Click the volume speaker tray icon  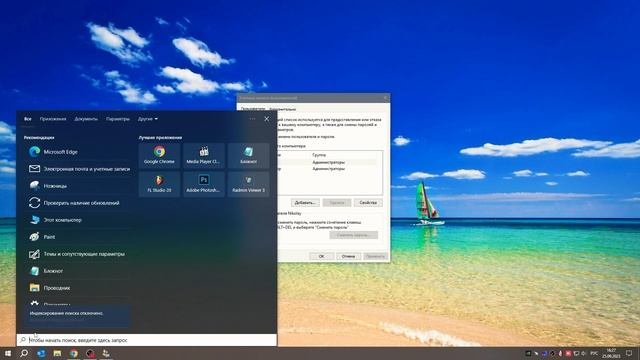[583, 353]
